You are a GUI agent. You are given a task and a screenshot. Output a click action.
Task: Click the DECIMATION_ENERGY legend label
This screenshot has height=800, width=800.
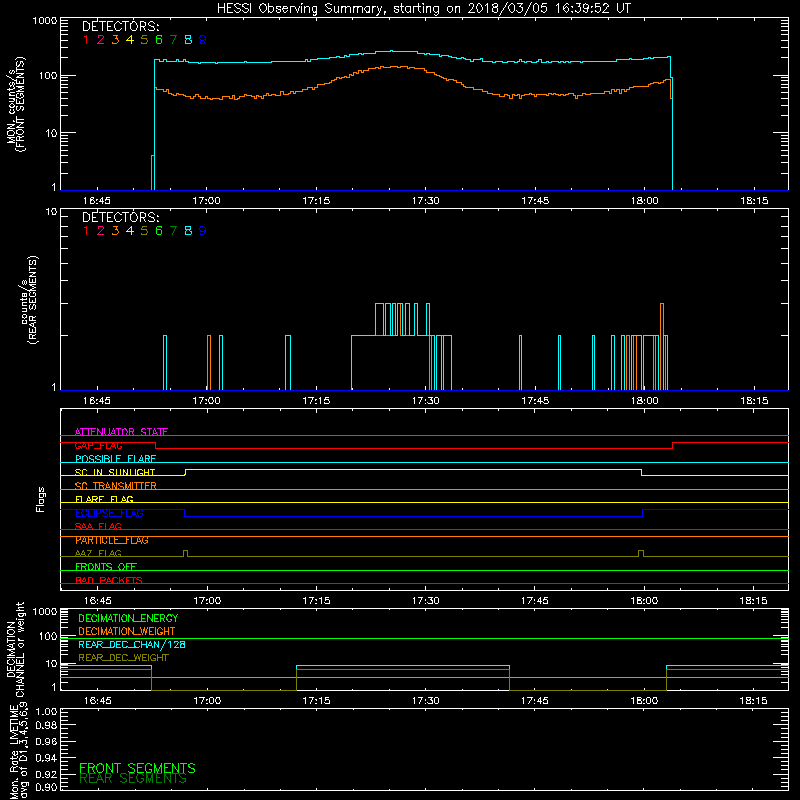pos(128,618)
